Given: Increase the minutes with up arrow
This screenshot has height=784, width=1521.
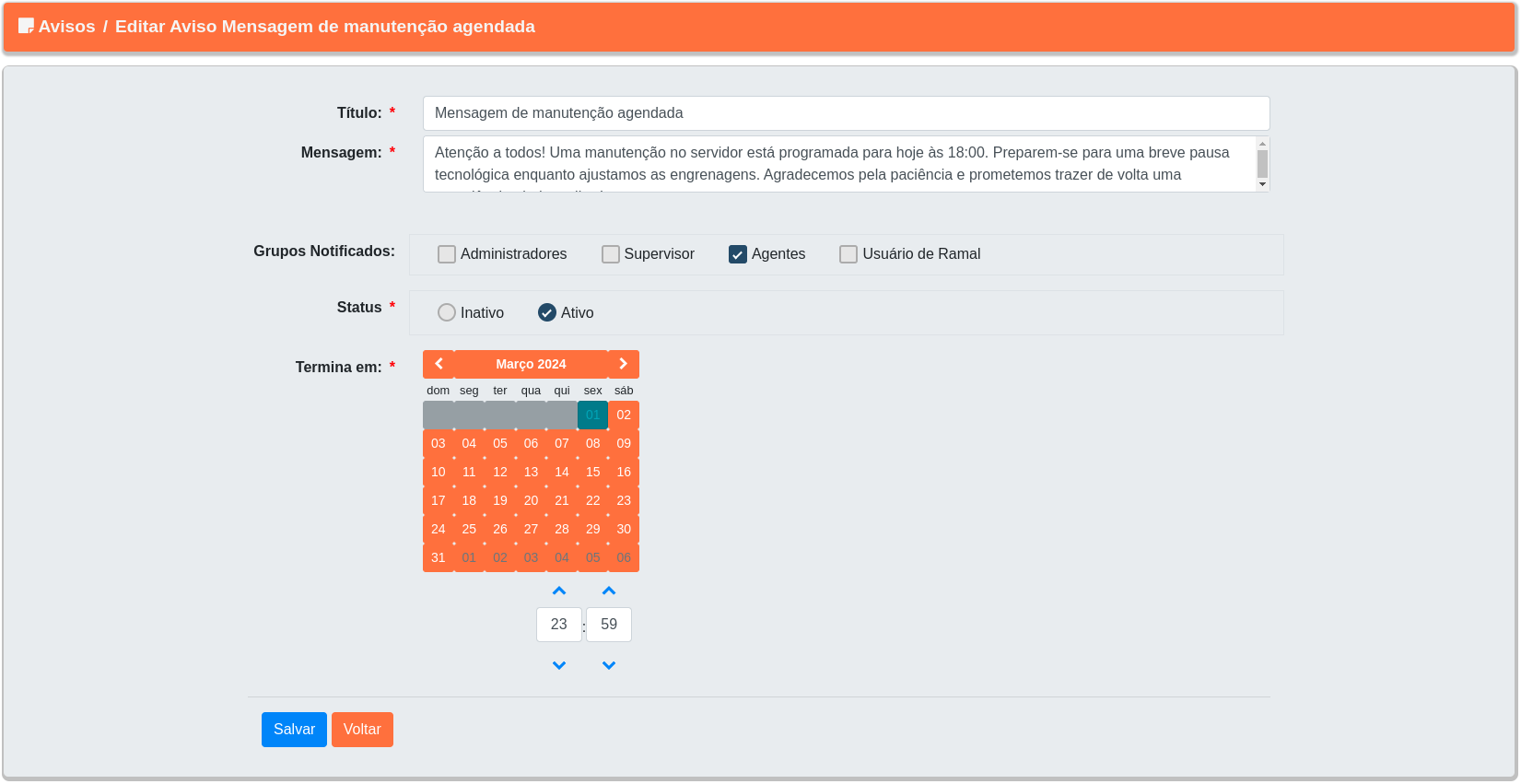Looking at the screenshot, I should [609, 591].
